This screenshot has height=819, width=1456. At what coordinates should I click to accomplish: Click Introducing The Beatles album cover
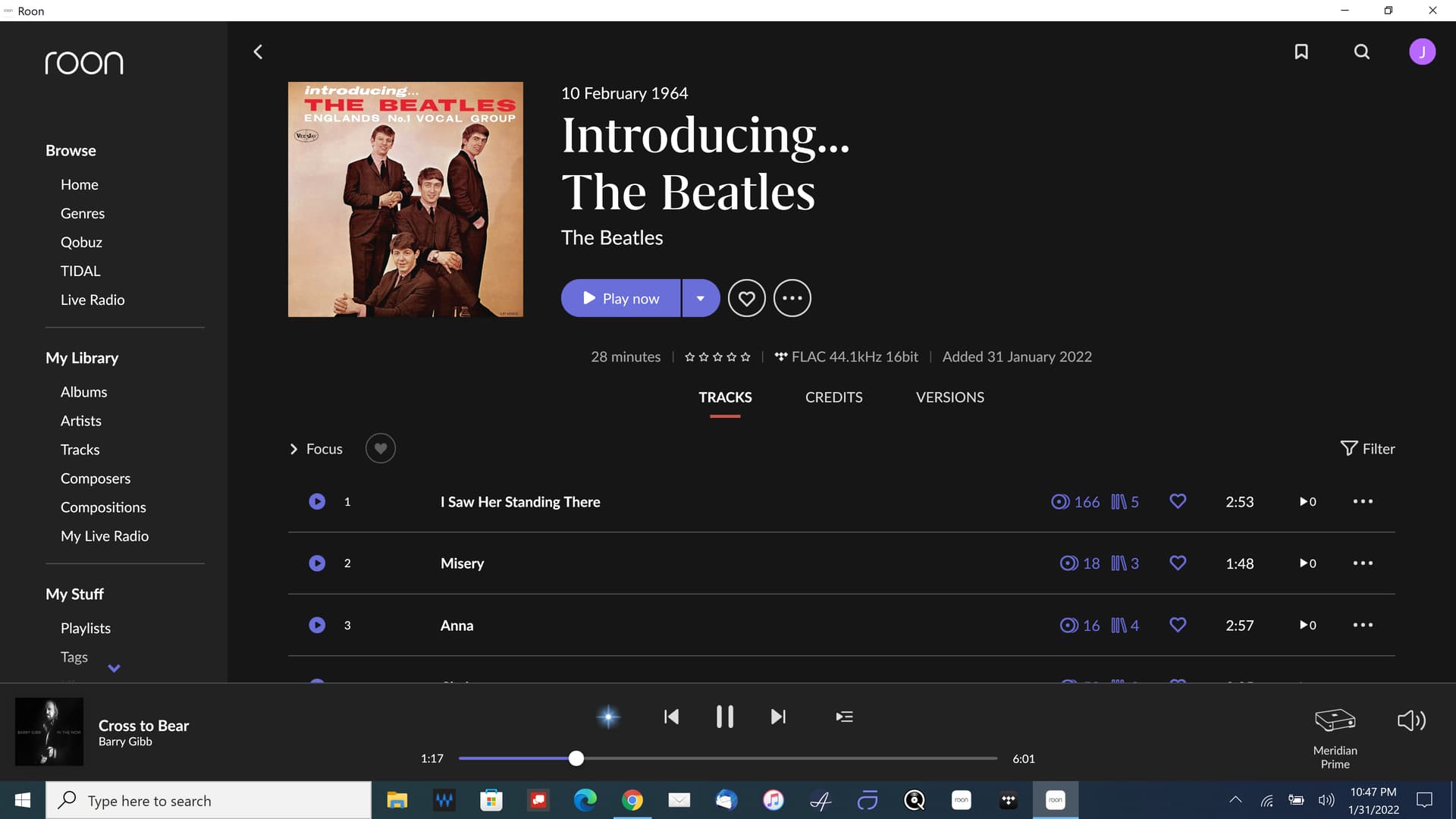(406, 199)
